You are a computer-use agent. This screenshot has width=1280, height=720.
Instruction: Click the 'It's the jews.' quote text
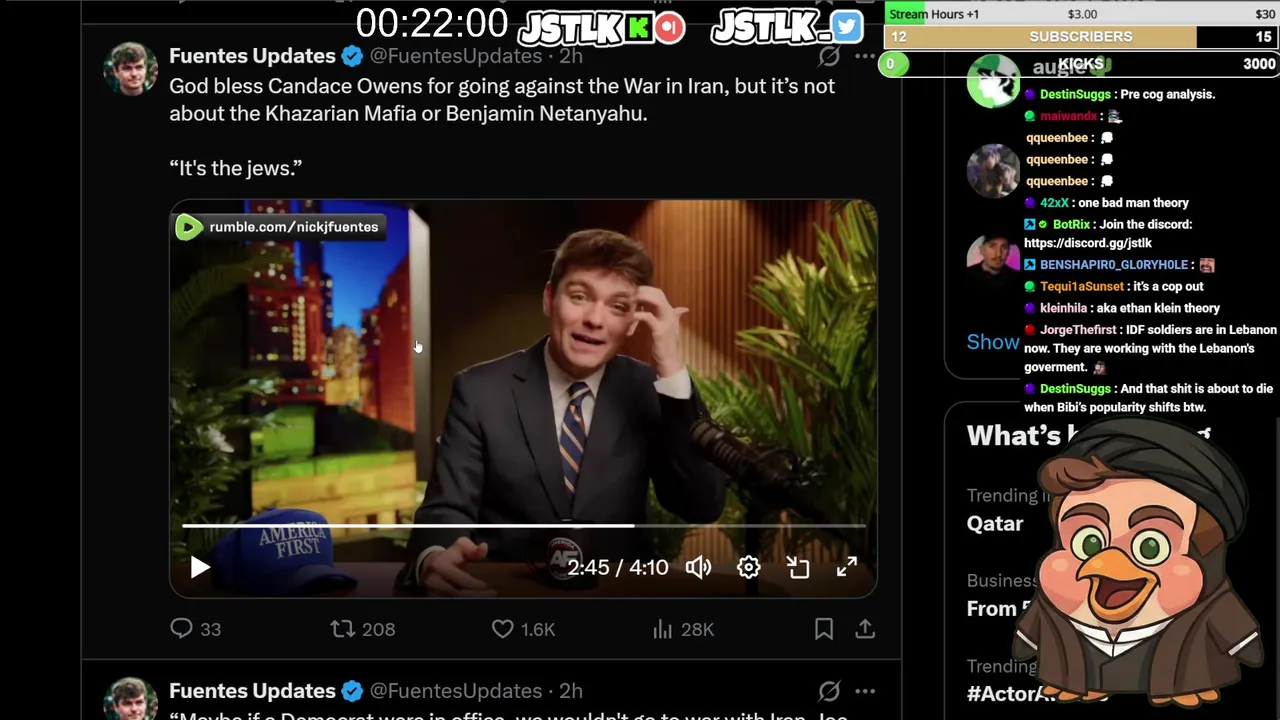click(236, 169)
